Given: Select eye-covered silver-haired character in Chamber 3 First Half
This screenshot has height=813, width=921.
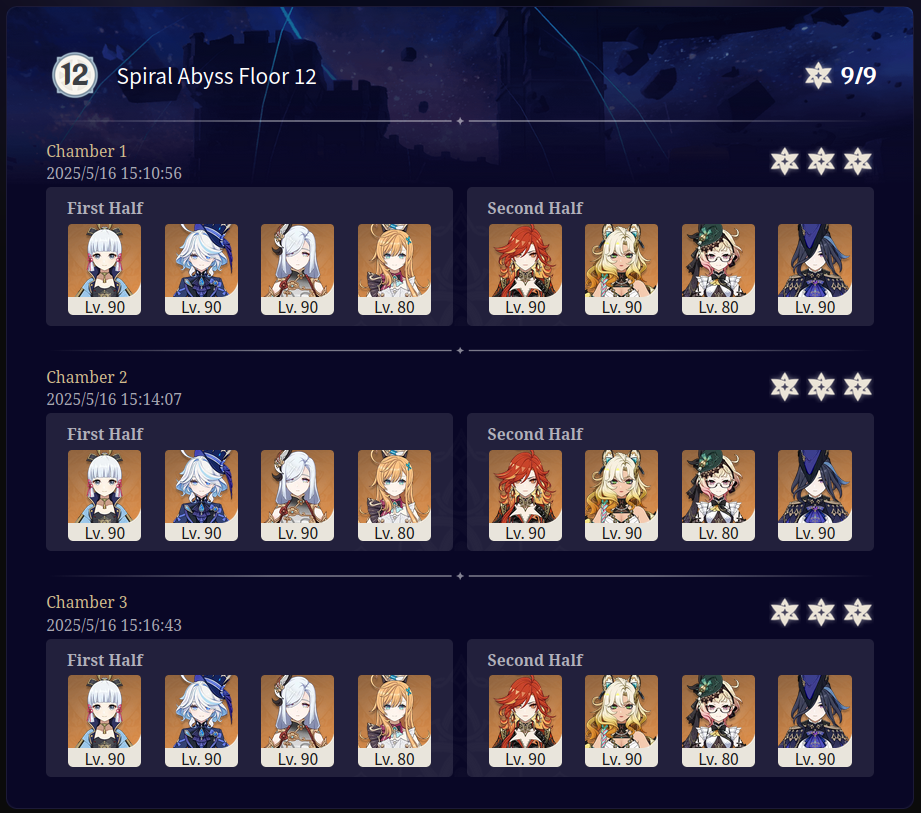Looking at the screenshot, I should 297,721.
